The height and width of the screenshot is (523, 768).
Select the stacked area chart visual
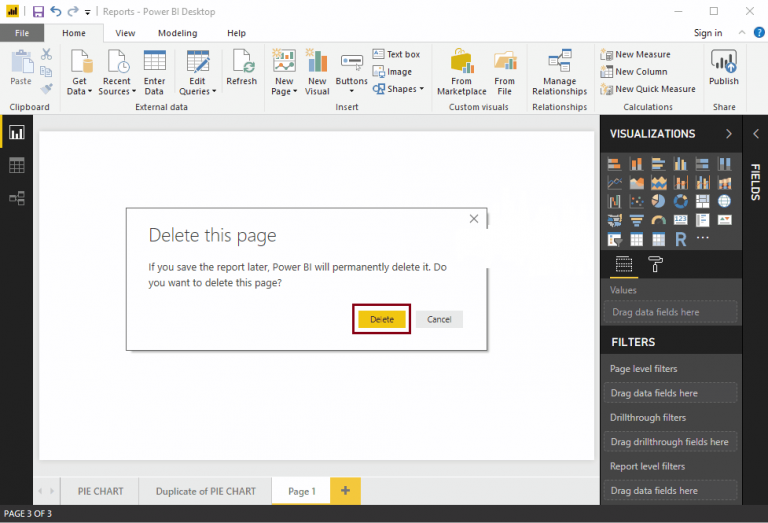(x=658, y=183)
